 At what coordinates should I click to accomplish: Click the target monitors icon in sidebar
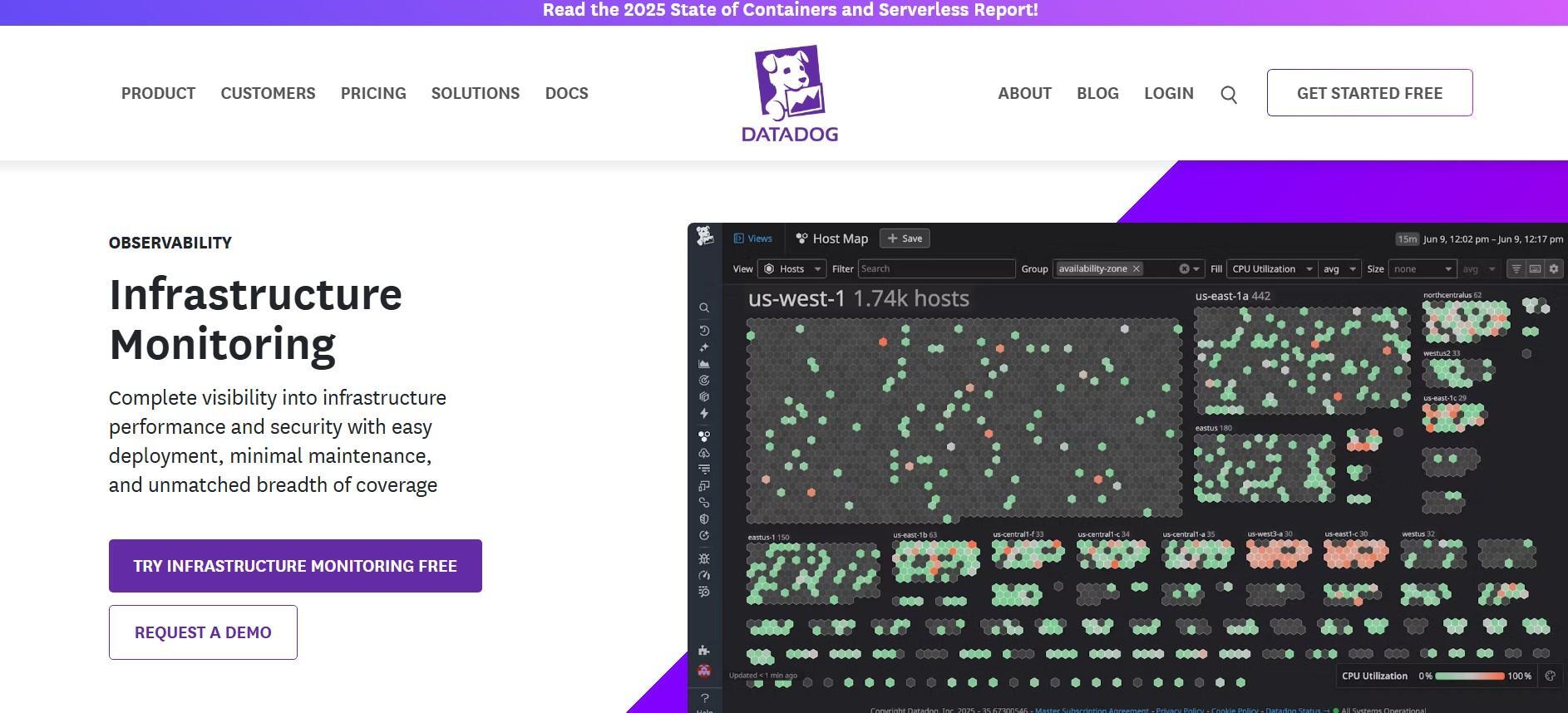[704, 381]
